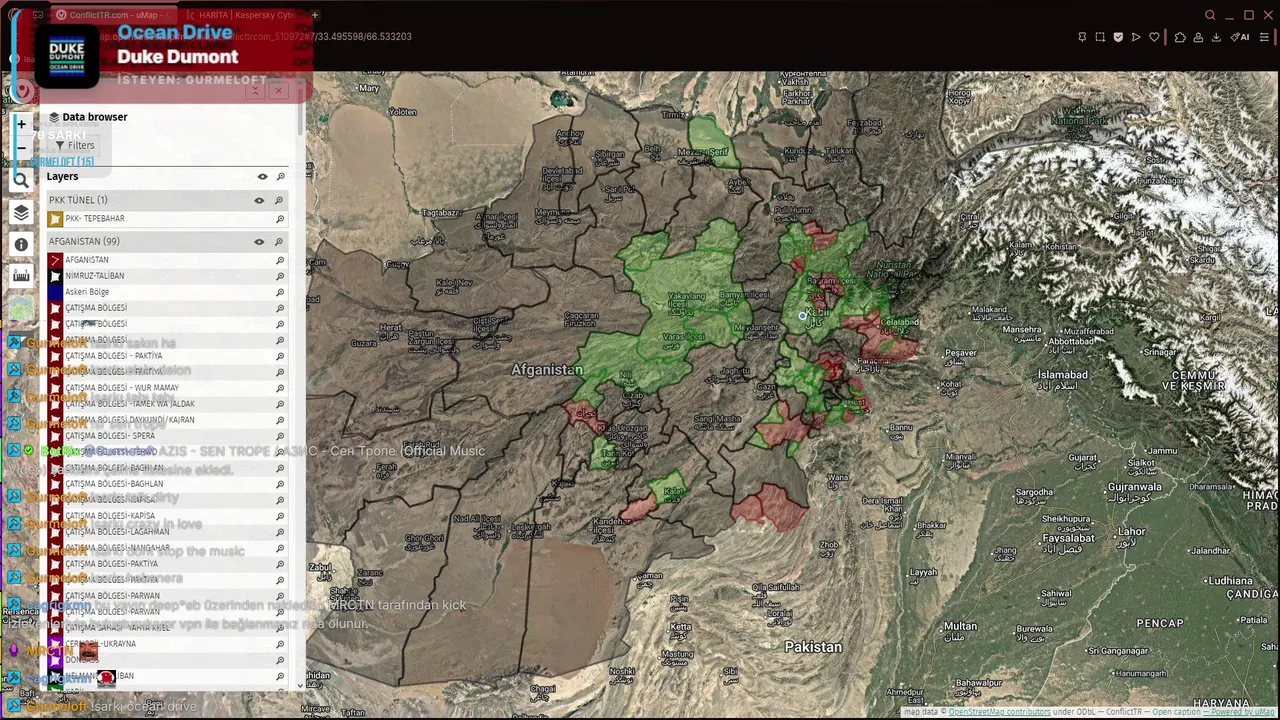1280x720 pixels.
Task: Zoom to the AFGANİSTAN layer extent
Action: click(279, 242)
